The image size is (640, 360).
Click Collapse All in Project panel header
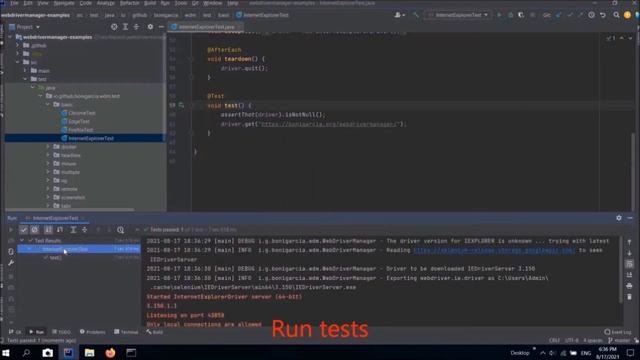point(136,27)
